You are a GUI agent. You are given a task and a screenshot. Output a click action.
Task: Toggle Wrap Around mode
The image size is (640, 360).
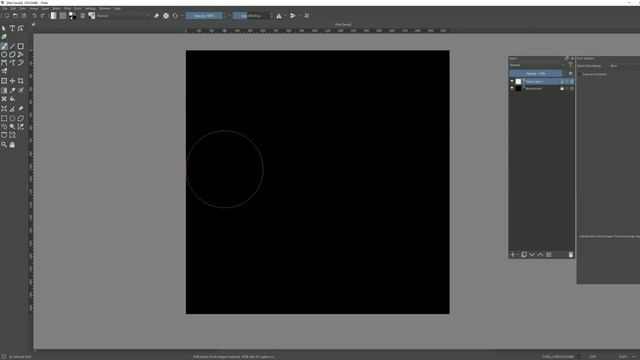tap(307, 16)
